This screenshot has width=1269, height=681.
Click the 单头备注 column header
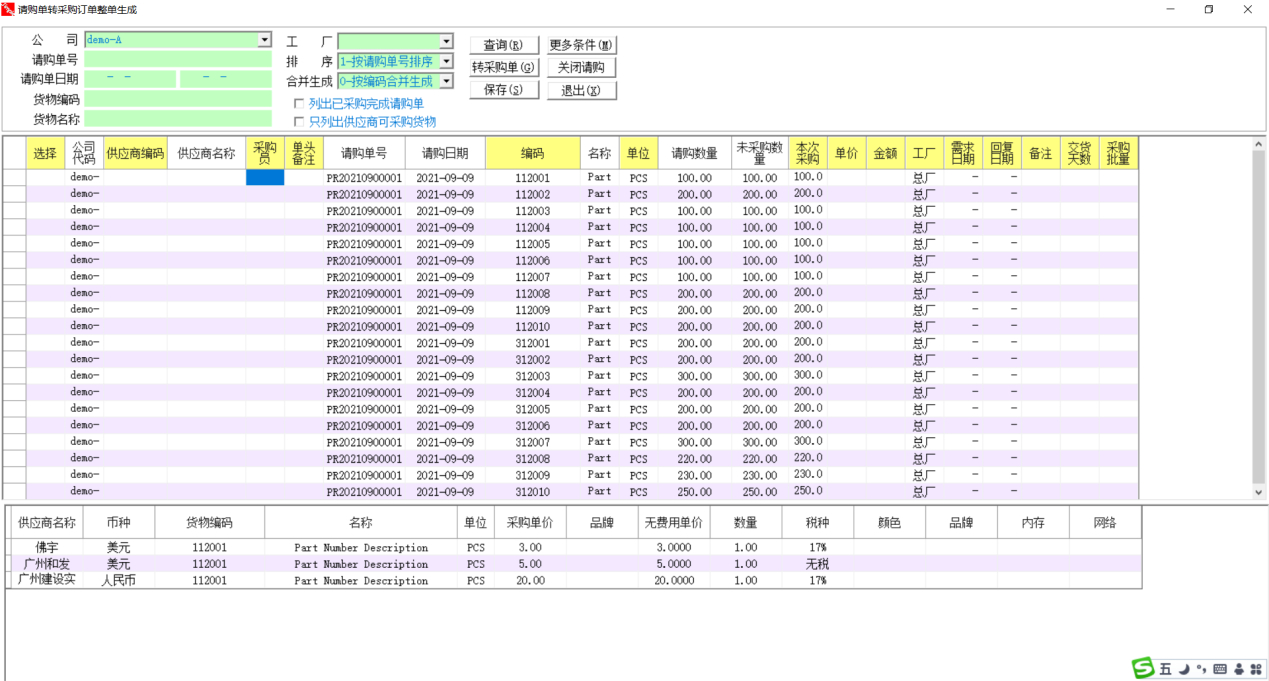click(304, 153)
